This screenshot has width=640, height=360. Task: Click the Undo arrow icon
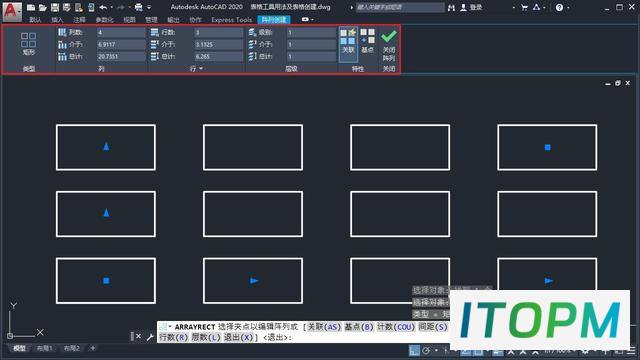[103, 7]
